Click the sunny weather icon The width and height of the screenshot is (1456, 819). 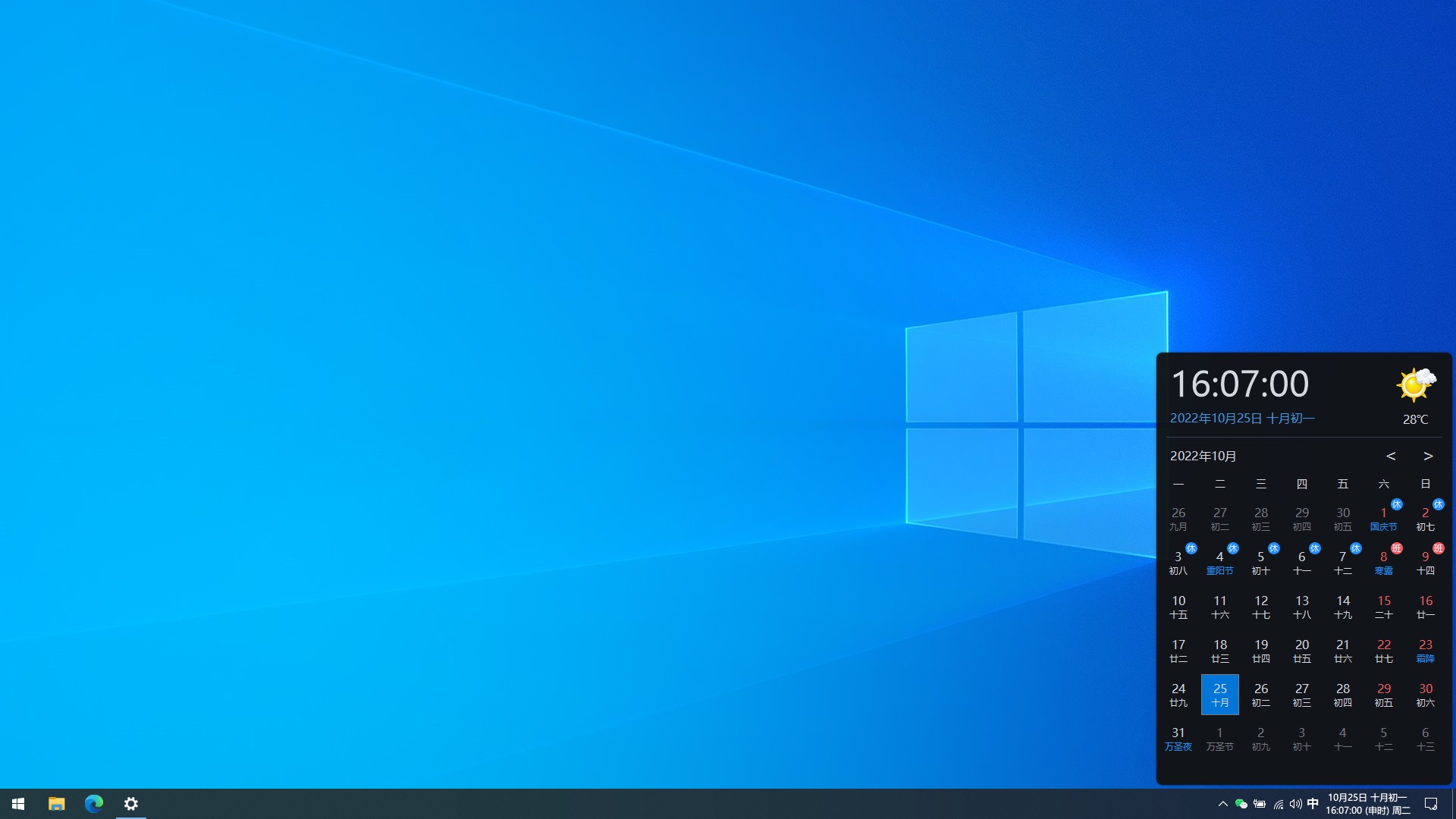point(1415,384)
